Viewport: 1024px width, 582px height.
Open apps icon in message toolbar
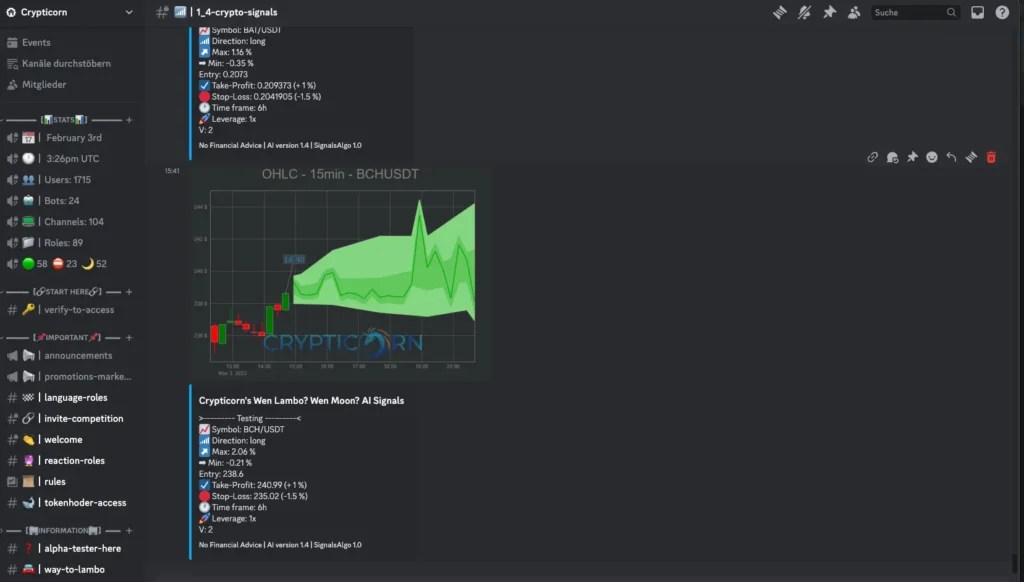pos(892,157)
